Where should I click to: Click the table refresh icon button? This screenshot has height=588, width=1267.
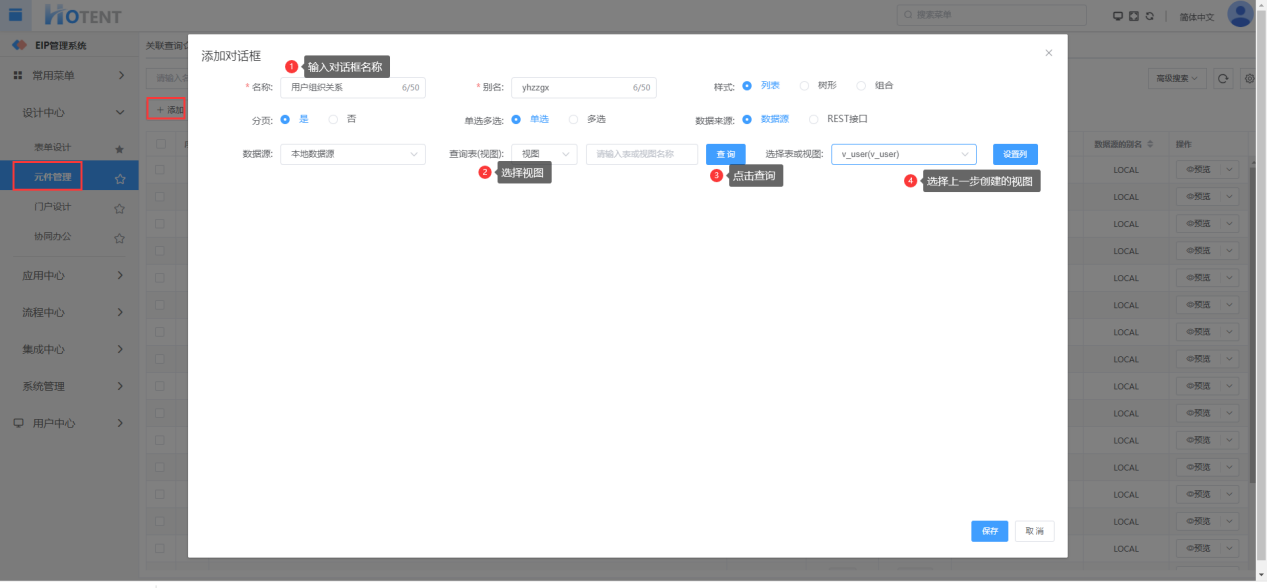click(x=1223, y=78)
